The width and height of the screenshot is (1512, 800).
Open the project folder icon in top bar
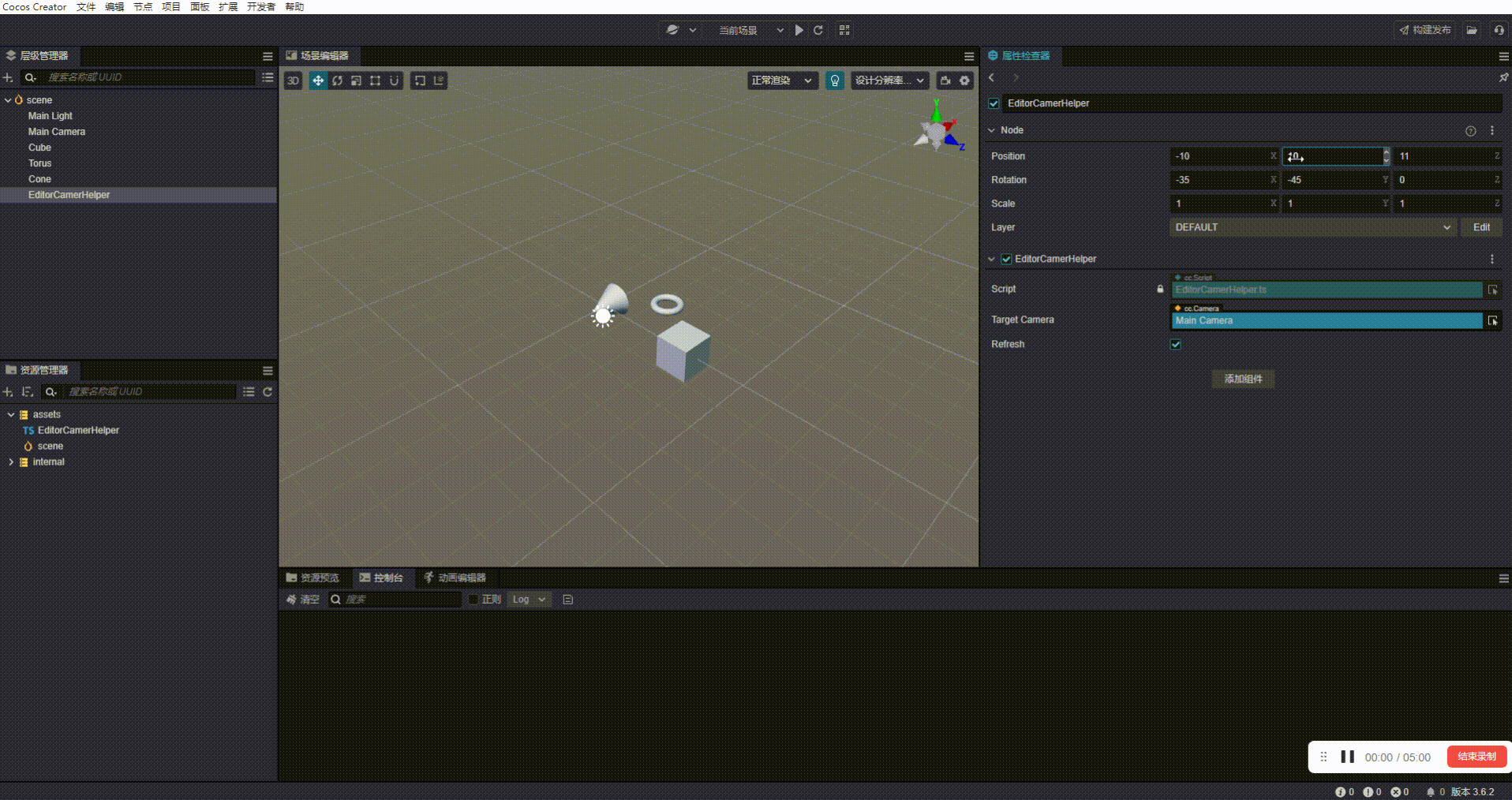(1472, 30)
